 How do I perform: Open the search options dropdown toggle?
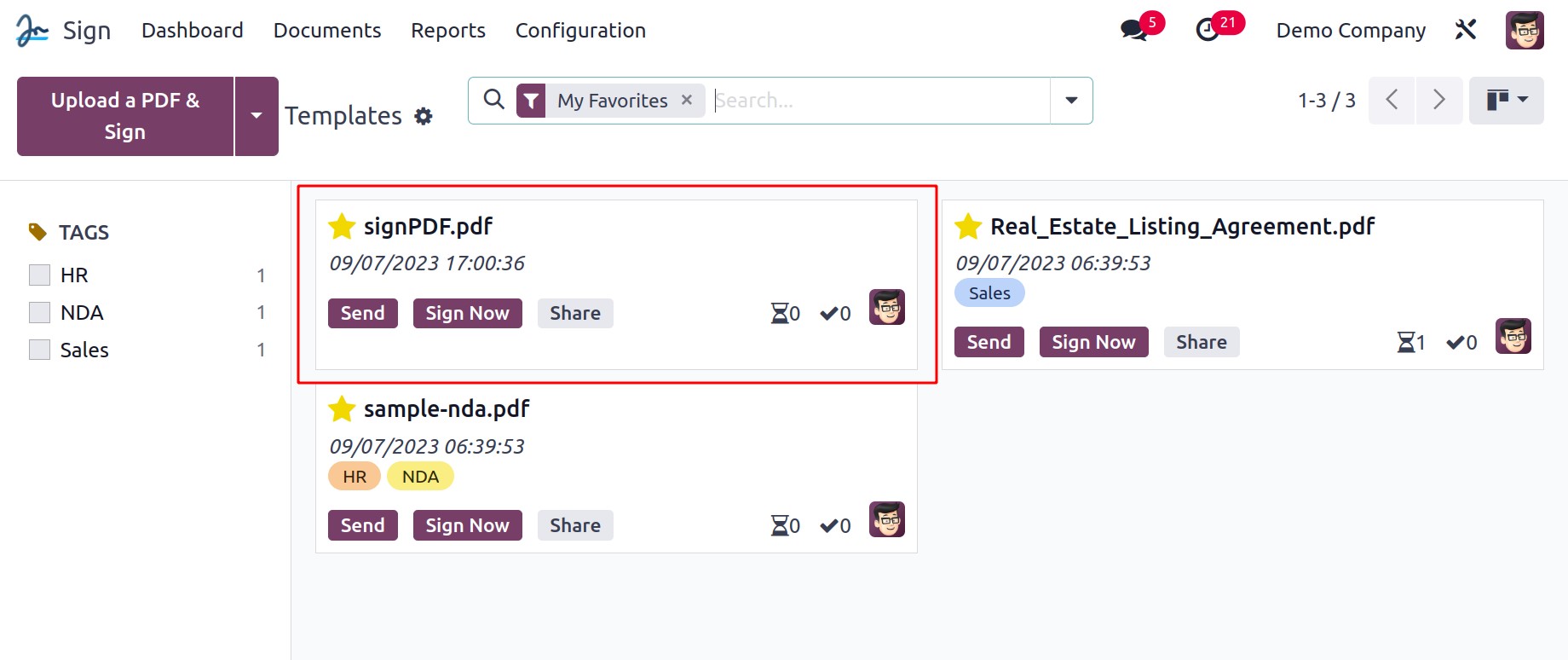tap(1071, 100)
